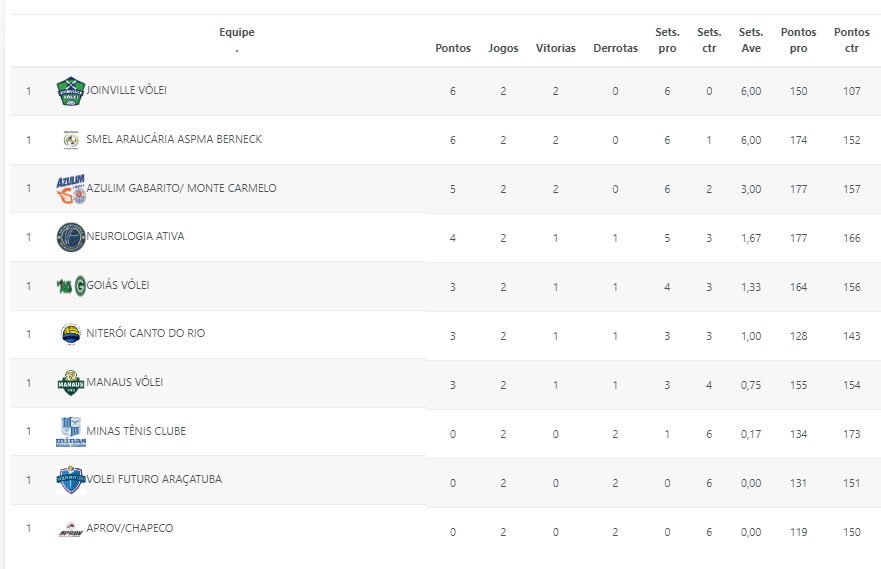Select the MANAUS VÔLEI team name
The width and height of the screenshot is (881, 569).
(125, 383)
